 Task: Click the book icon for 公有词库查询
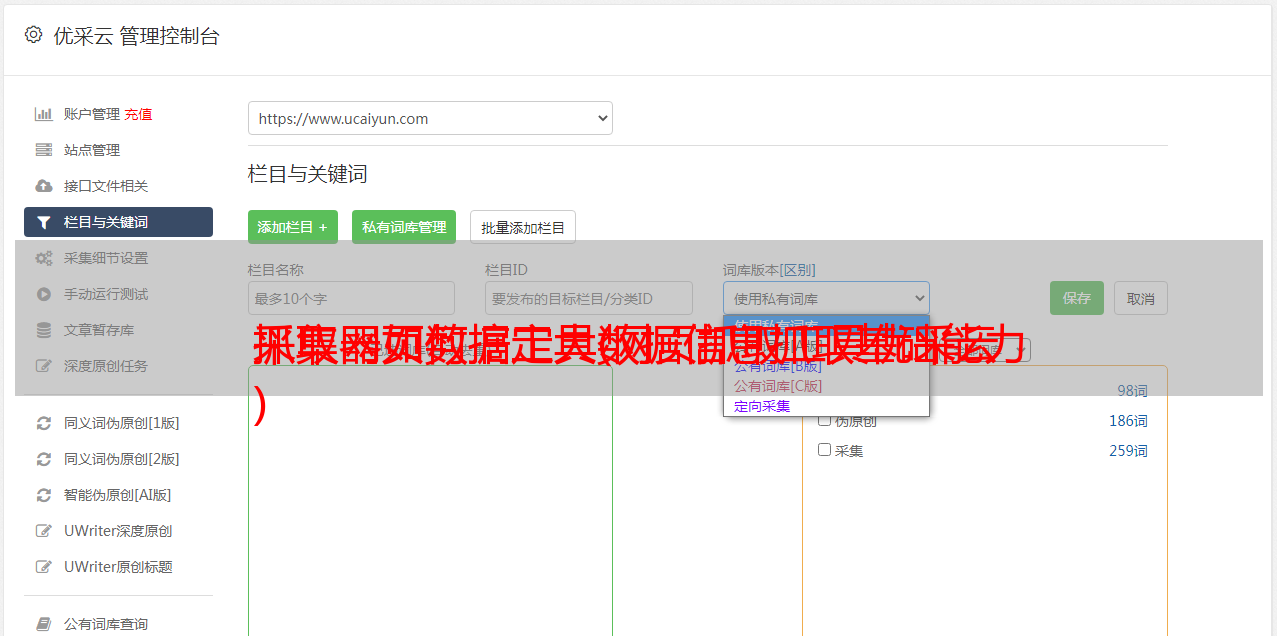point(43,624)
